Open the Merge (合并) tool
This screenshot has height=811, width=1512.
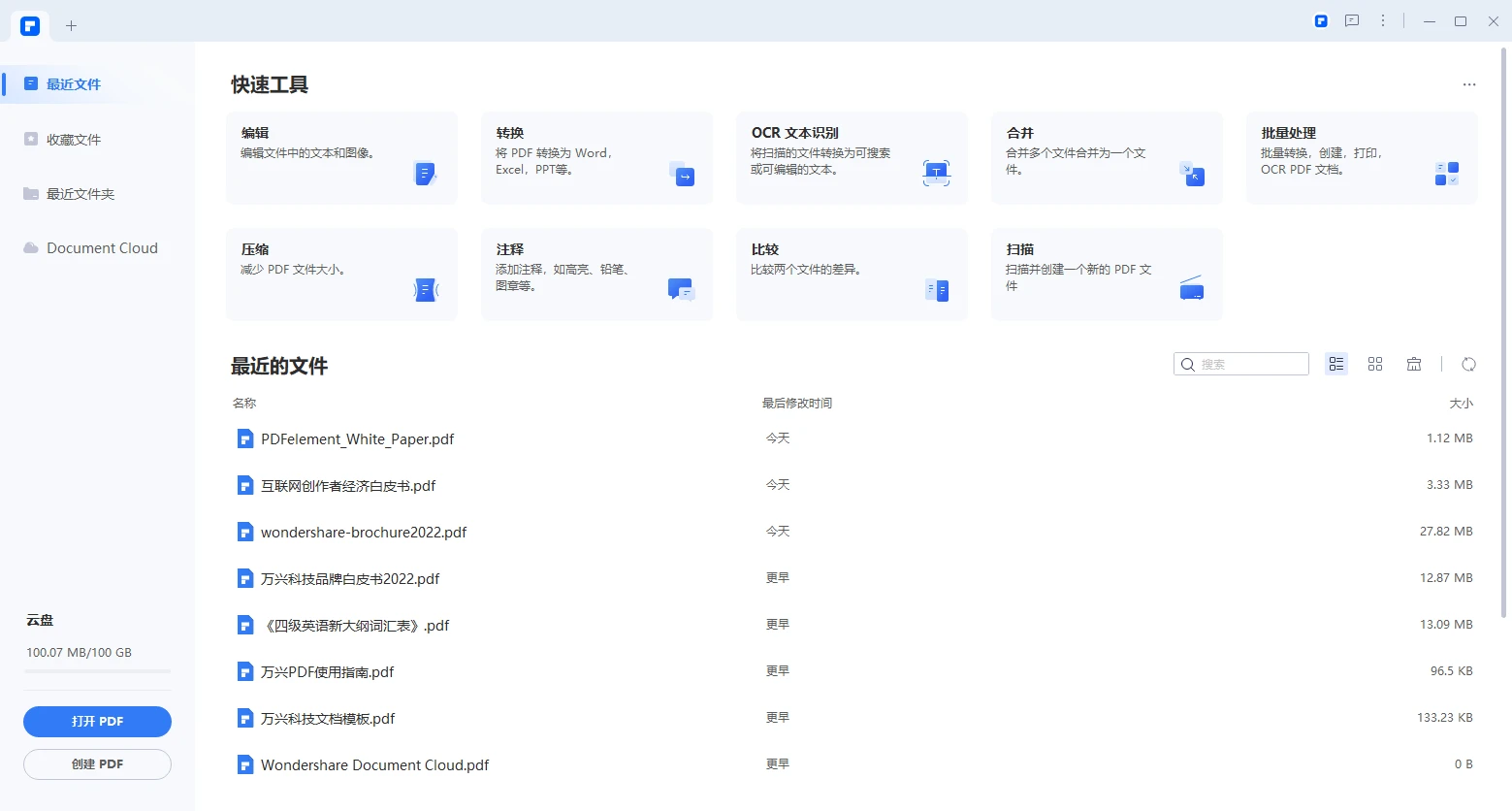[x=1106, y=158]
